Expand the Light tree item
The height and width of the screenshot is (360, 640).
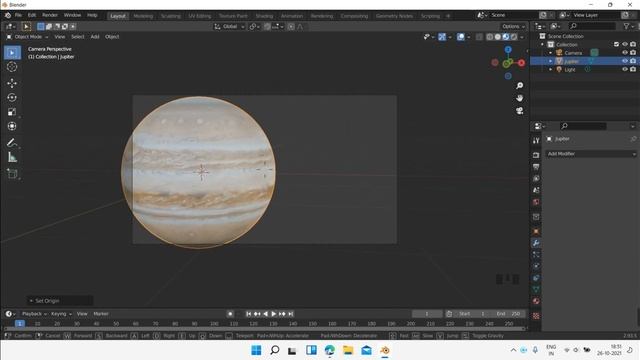[551, 69]
